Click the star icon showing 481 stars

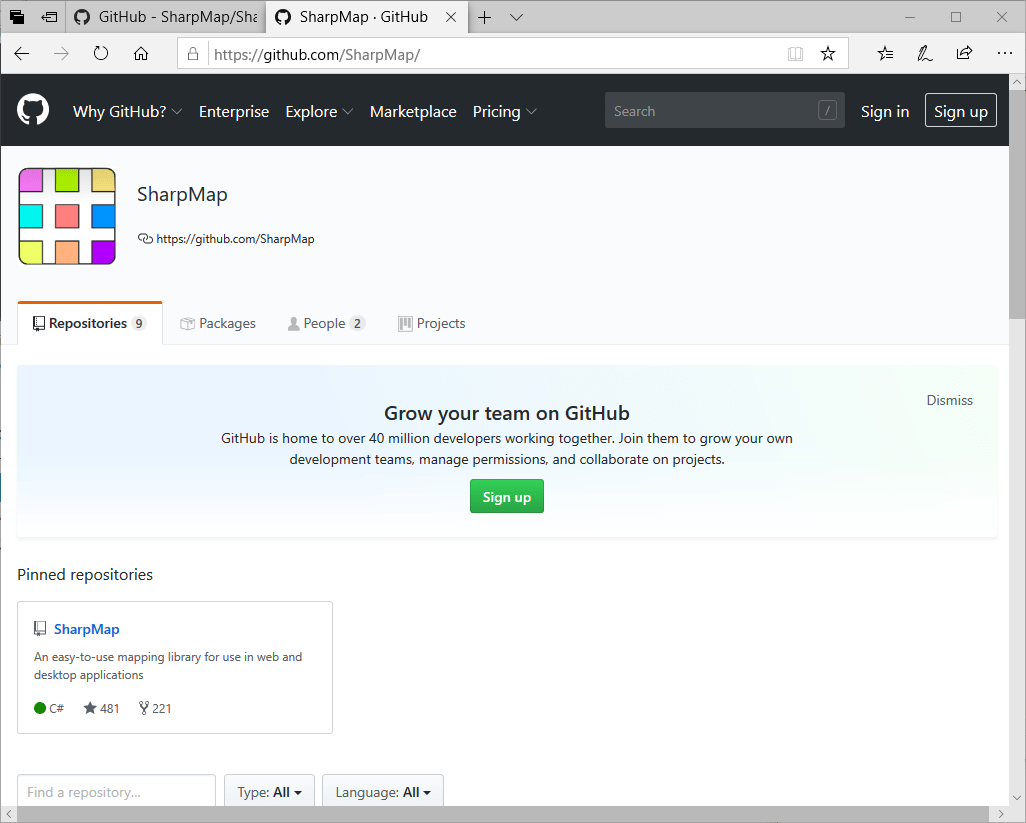click(x=89, y=708)
